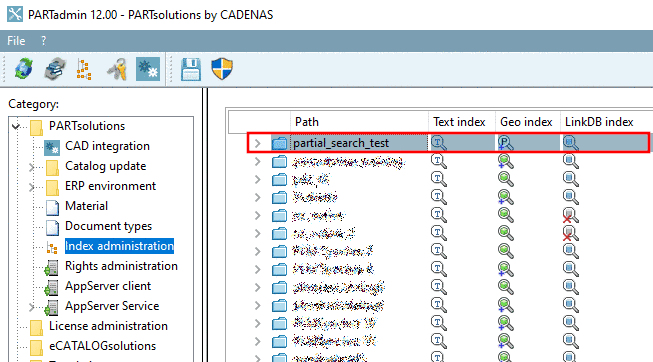Select License administration in category tree
The height and width of the screenshot is (362, 653).
pyautogui.click(x=108, y=326)
